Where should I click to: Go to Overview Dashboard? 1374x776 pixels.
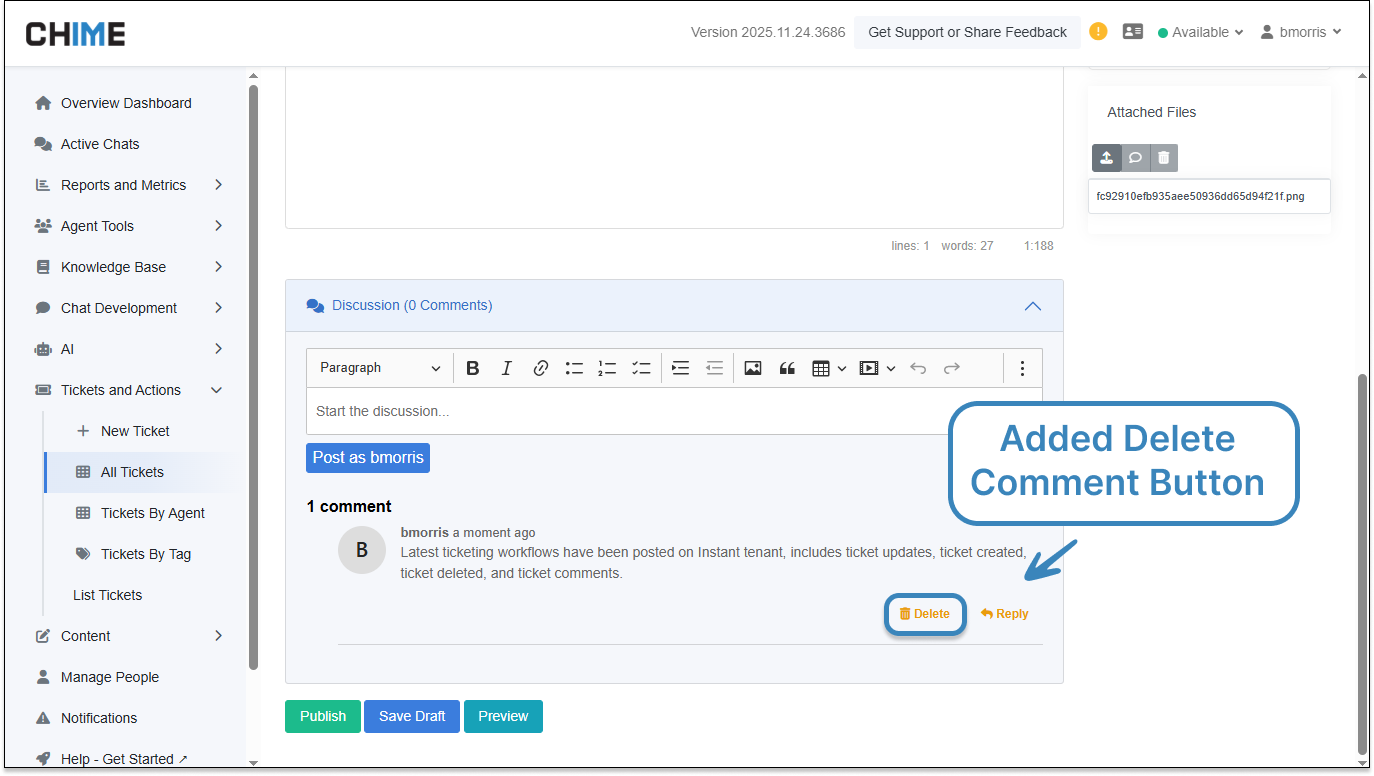(125, 103)
